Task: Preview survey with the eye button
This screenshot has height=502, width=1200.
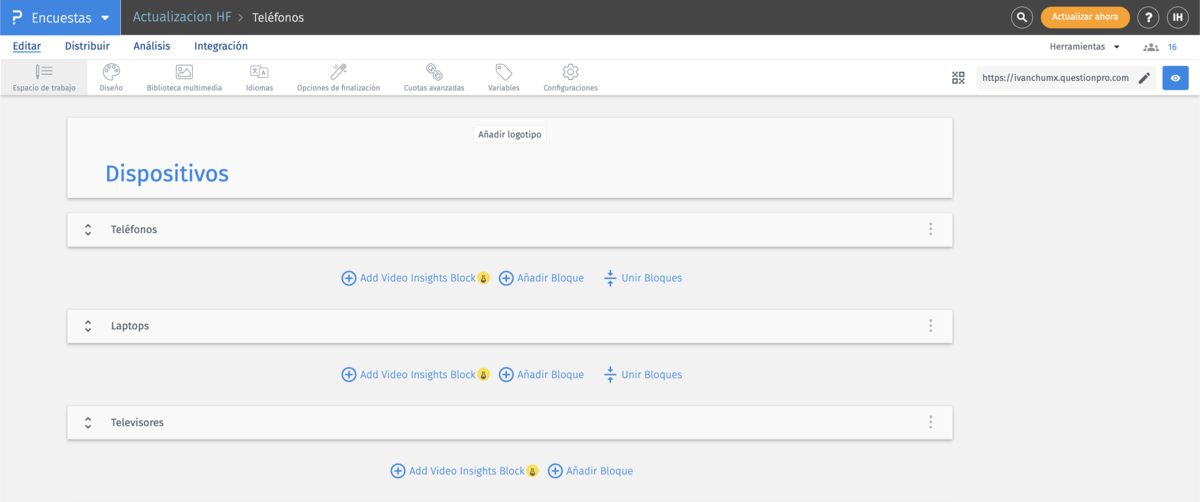Action: tap(1175, 78)
